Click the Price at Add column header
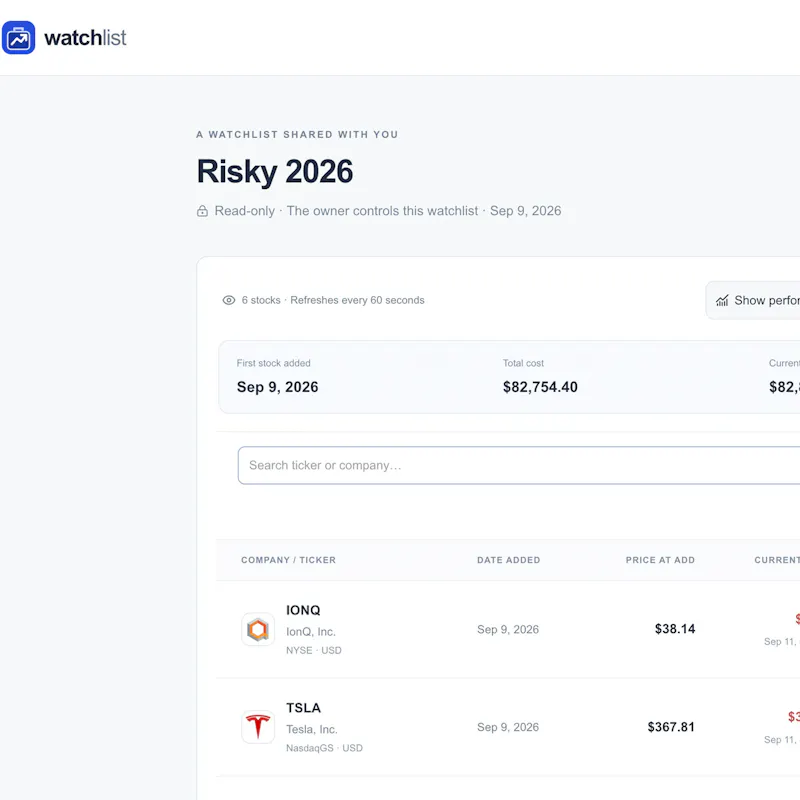The height and width of the screenshot is (800, 800). pyautogui.click(x=660, y=560)
